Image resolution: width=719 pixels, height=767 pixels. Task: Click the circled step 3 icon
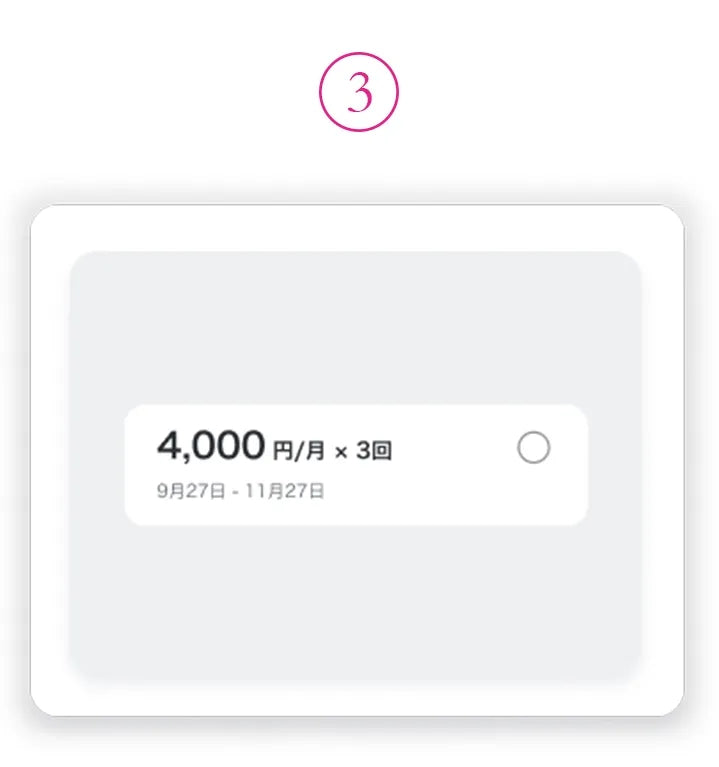[359, 93]
